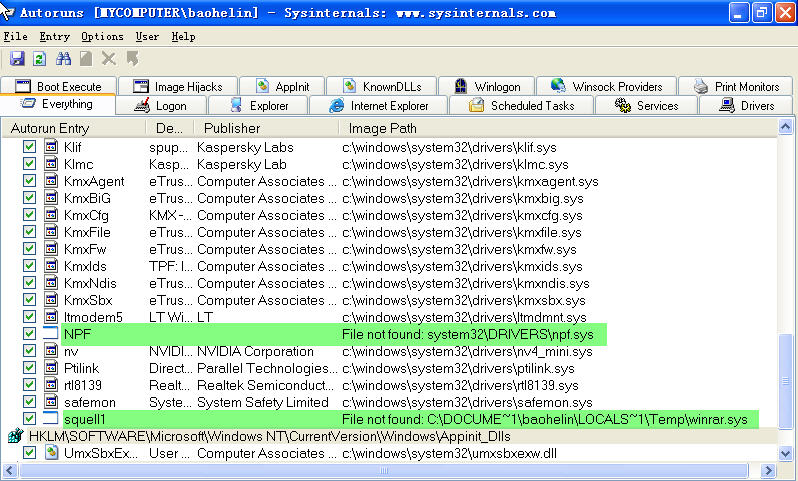Click the horizontal scrollbar left arrow
This screenshot has height=481, width=798.
pos(10,470)
